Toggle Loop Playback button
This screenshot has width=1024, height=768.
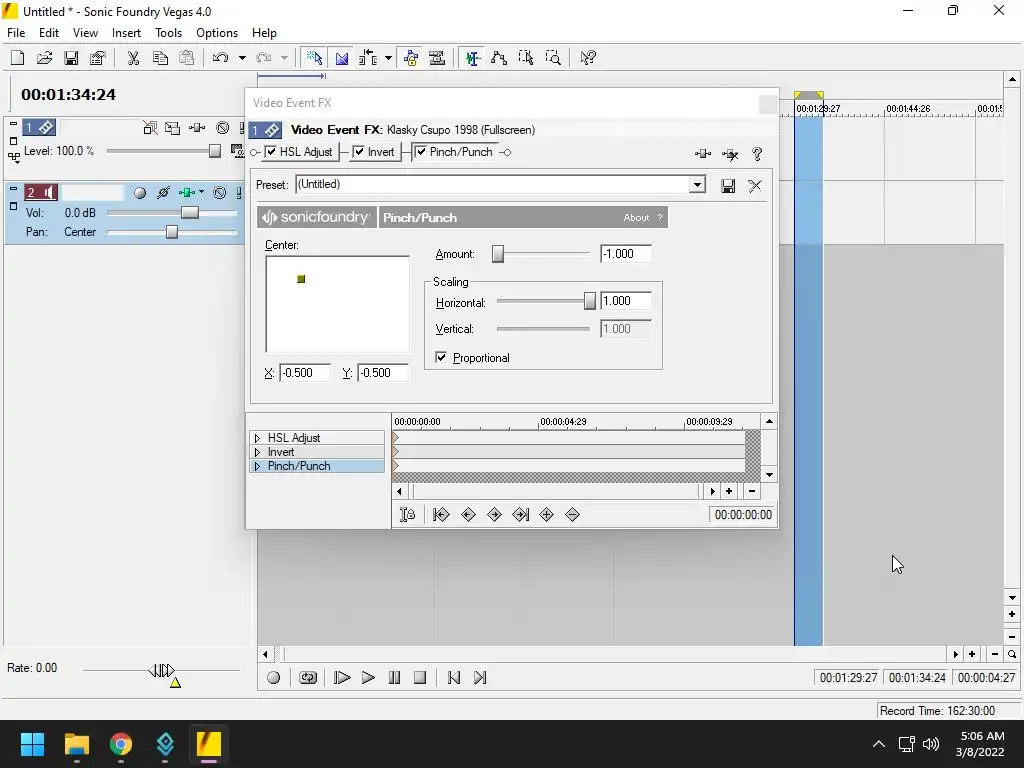308,678
